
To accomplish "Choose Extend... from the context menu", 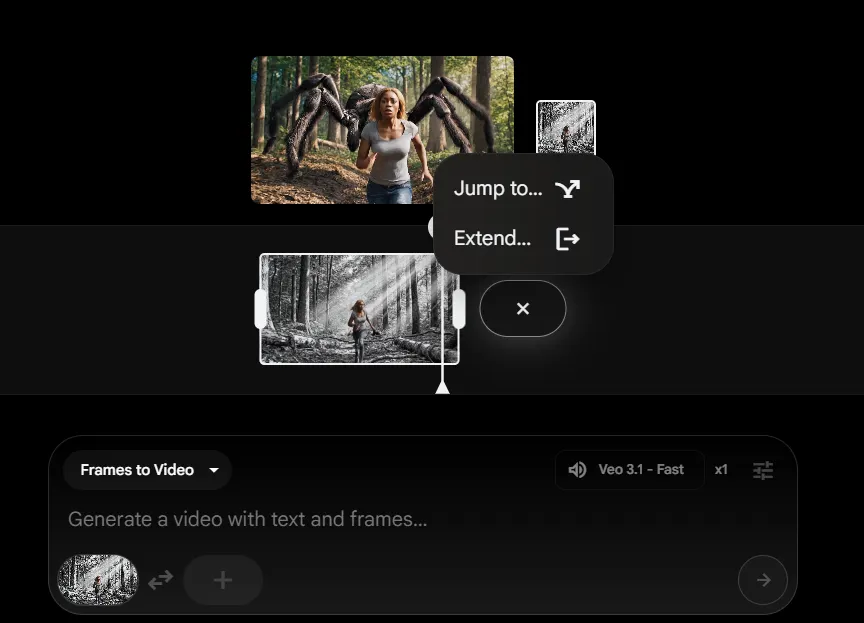I will tap(491, 238).
